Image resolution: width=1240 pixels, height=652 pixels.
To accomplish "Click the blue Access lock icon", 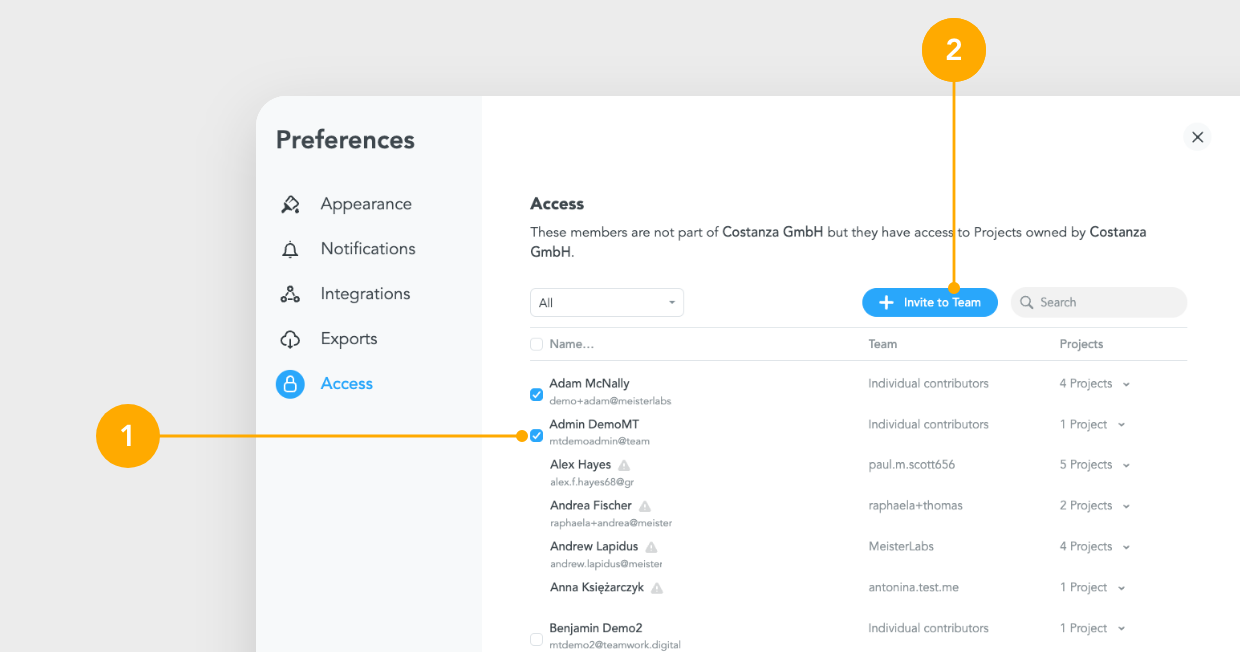I will [x=290, y=383].
